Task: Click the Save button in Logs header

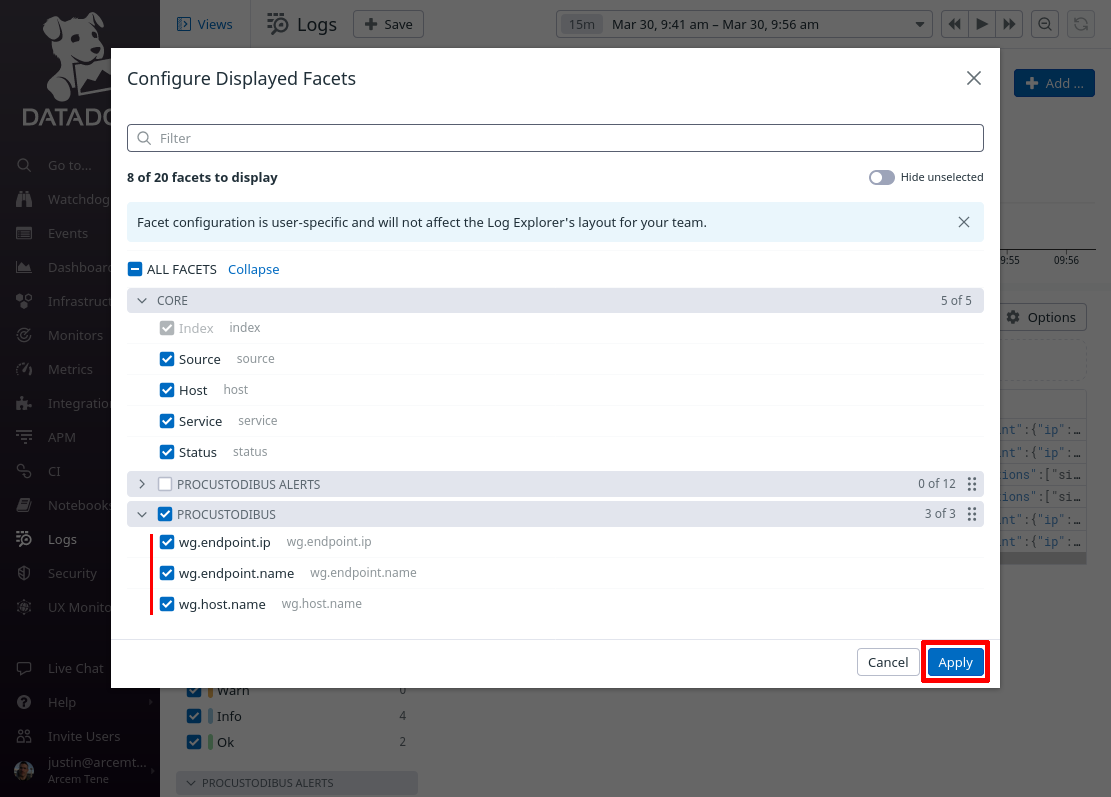Action: [x=388, y=24]
